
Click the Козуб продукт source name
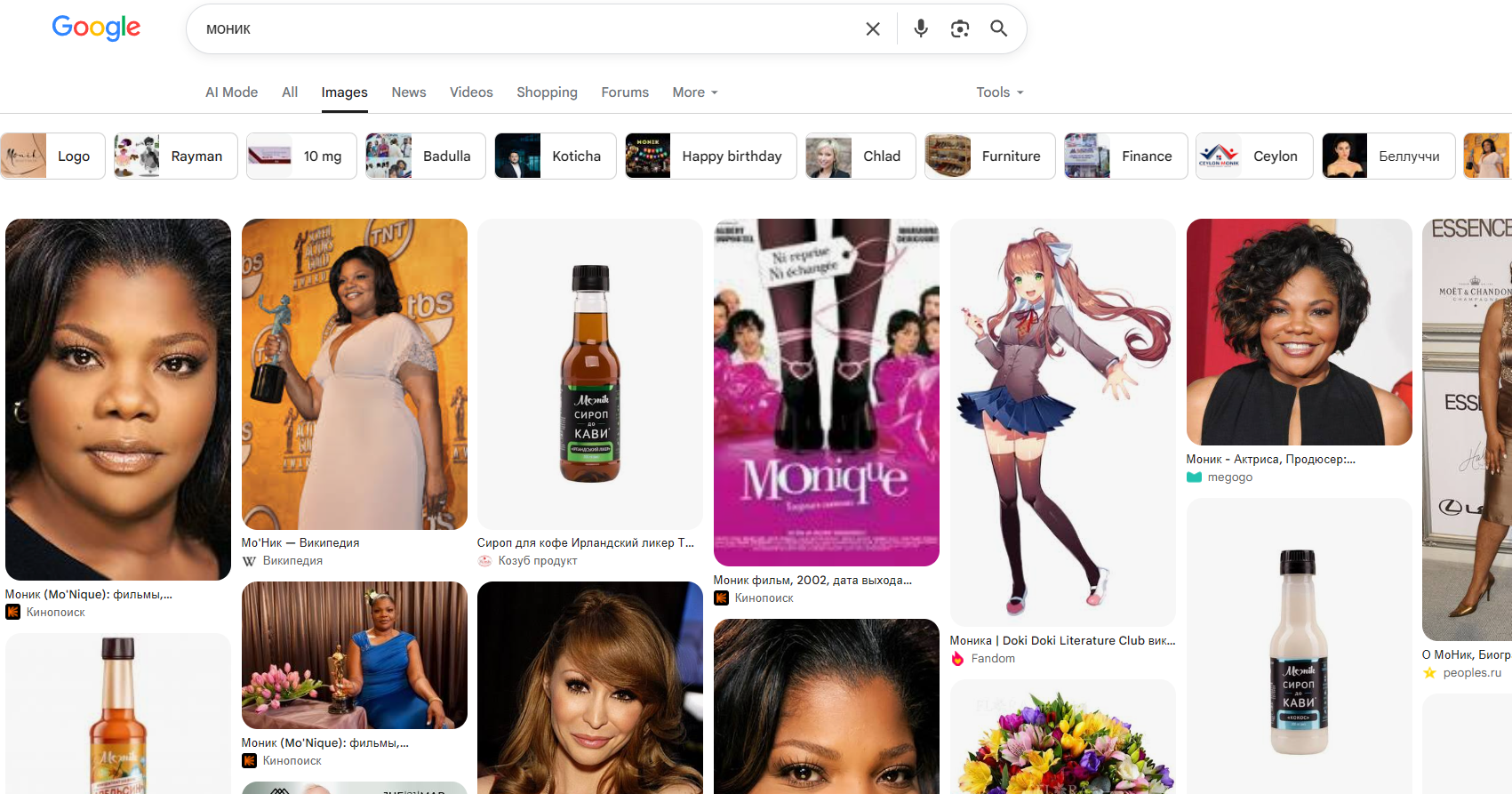click(x=538, y=561)
